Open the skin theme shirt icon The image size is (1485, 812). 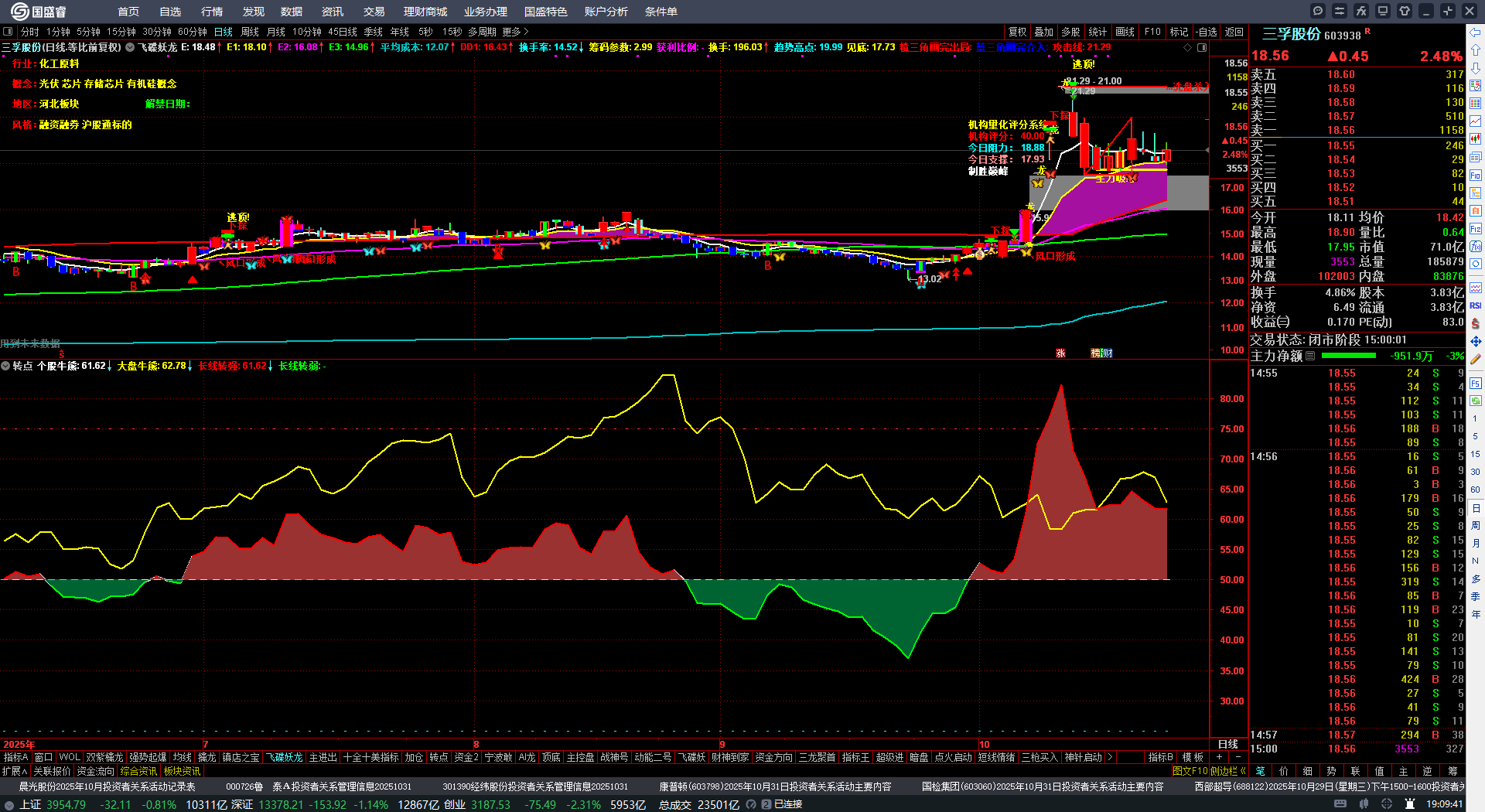point(1405,11)
